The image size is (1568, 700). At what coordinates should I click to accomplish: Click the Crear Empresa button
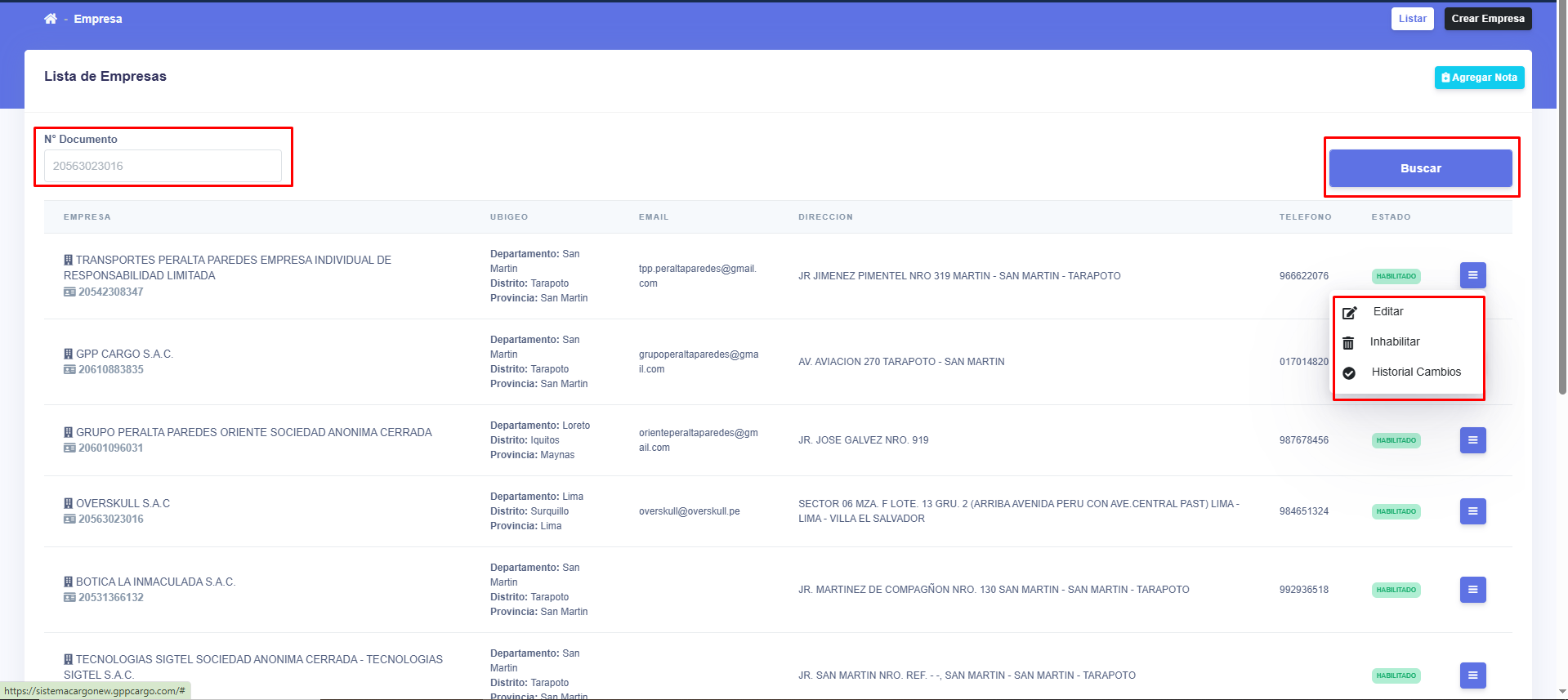pyautogui.click(x=1487, y=19)
